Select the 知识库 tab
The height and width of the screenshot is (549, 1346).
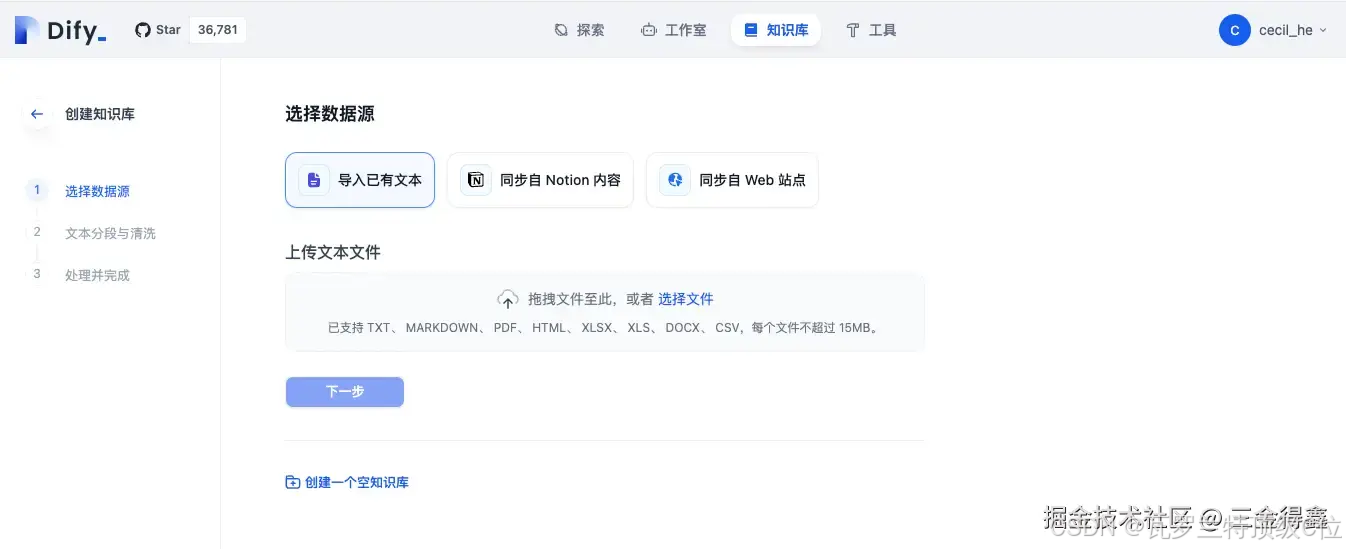(776, 30)
